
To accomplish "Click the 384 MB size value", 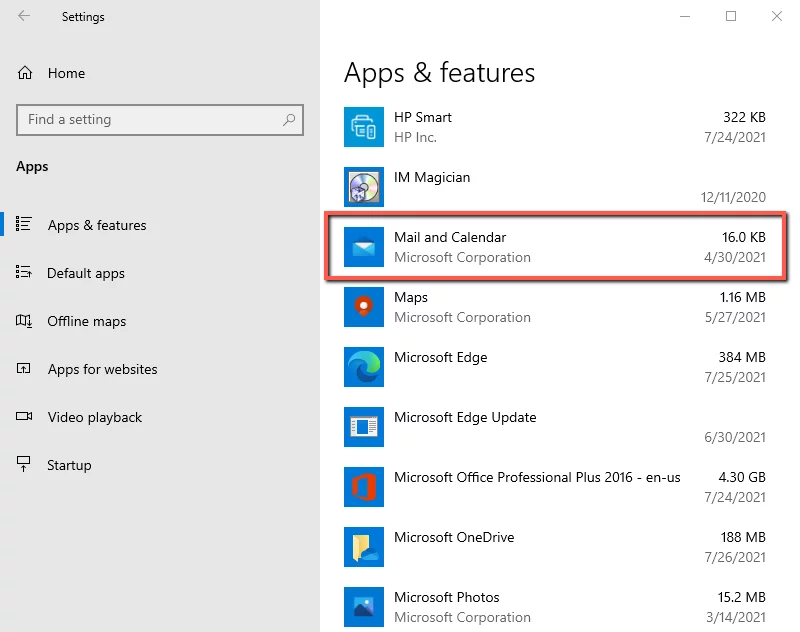I will point(742,358).
